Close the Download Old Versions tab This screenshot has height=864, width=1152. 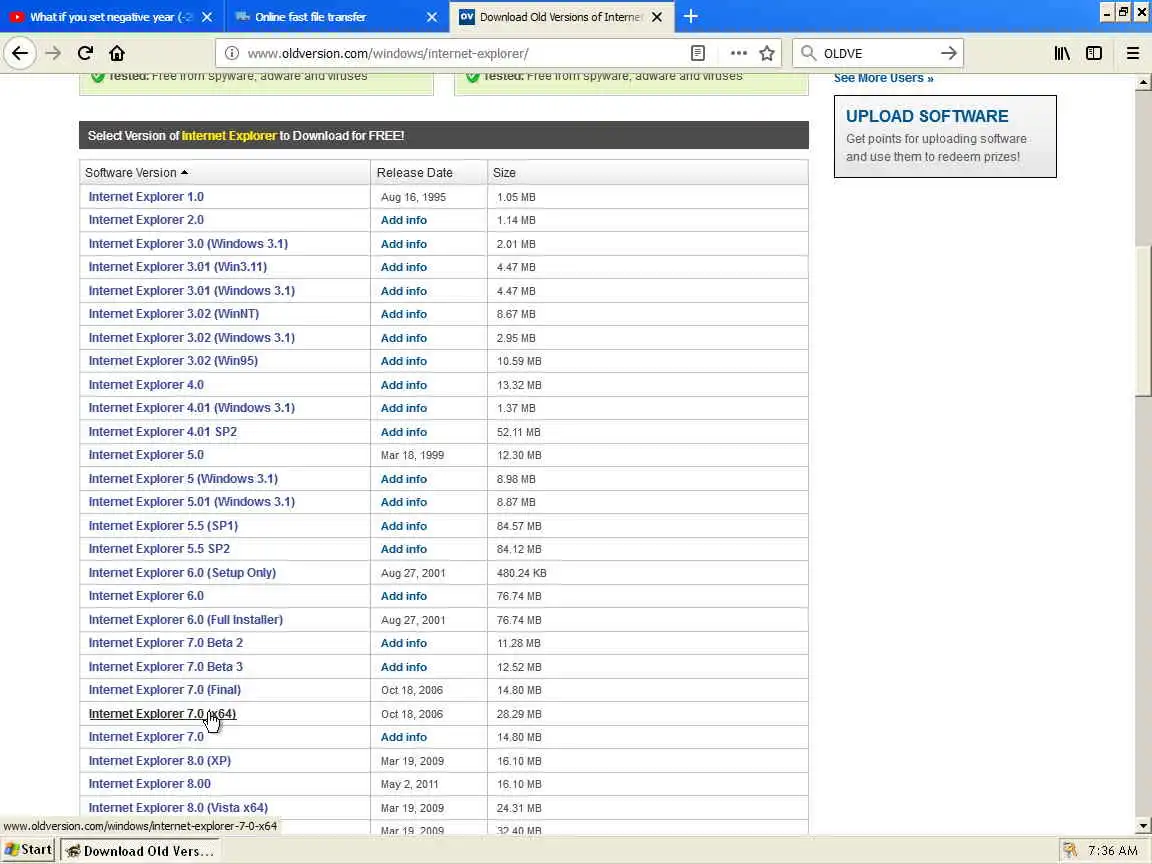click(657, 17)
